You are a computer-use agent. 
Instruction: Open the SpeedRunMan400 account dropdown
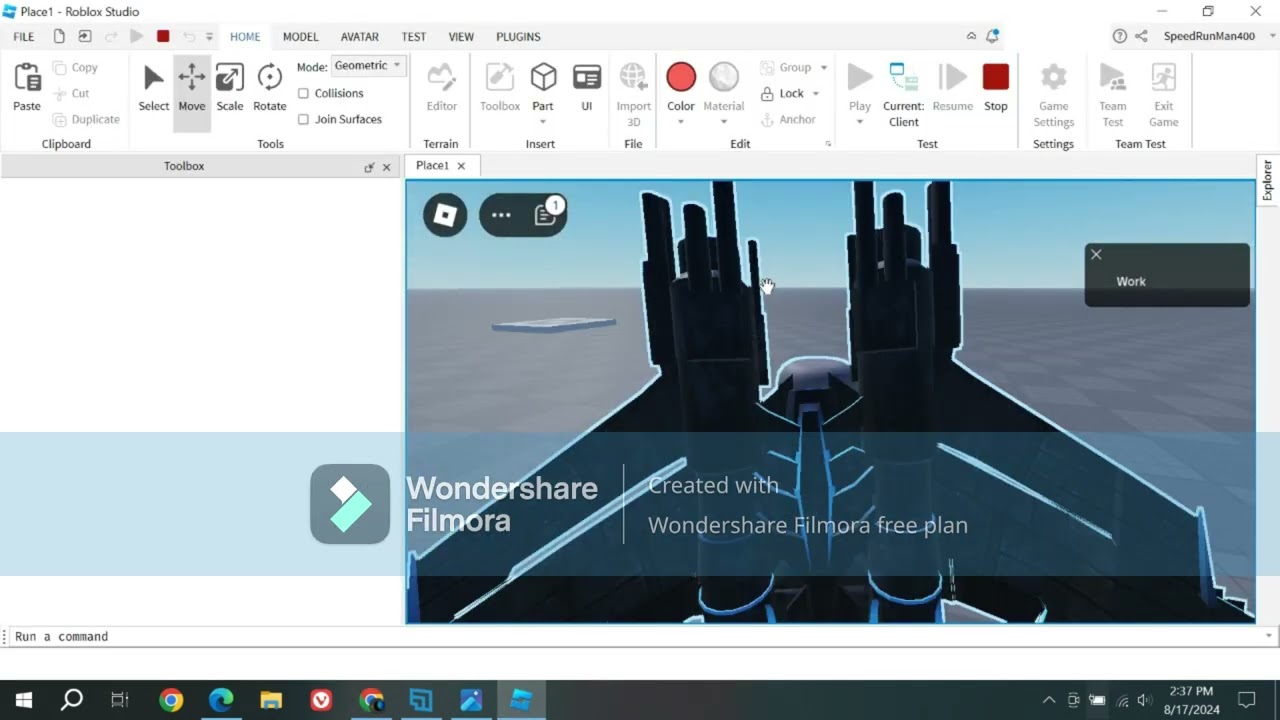click(x=1273, y=36)
